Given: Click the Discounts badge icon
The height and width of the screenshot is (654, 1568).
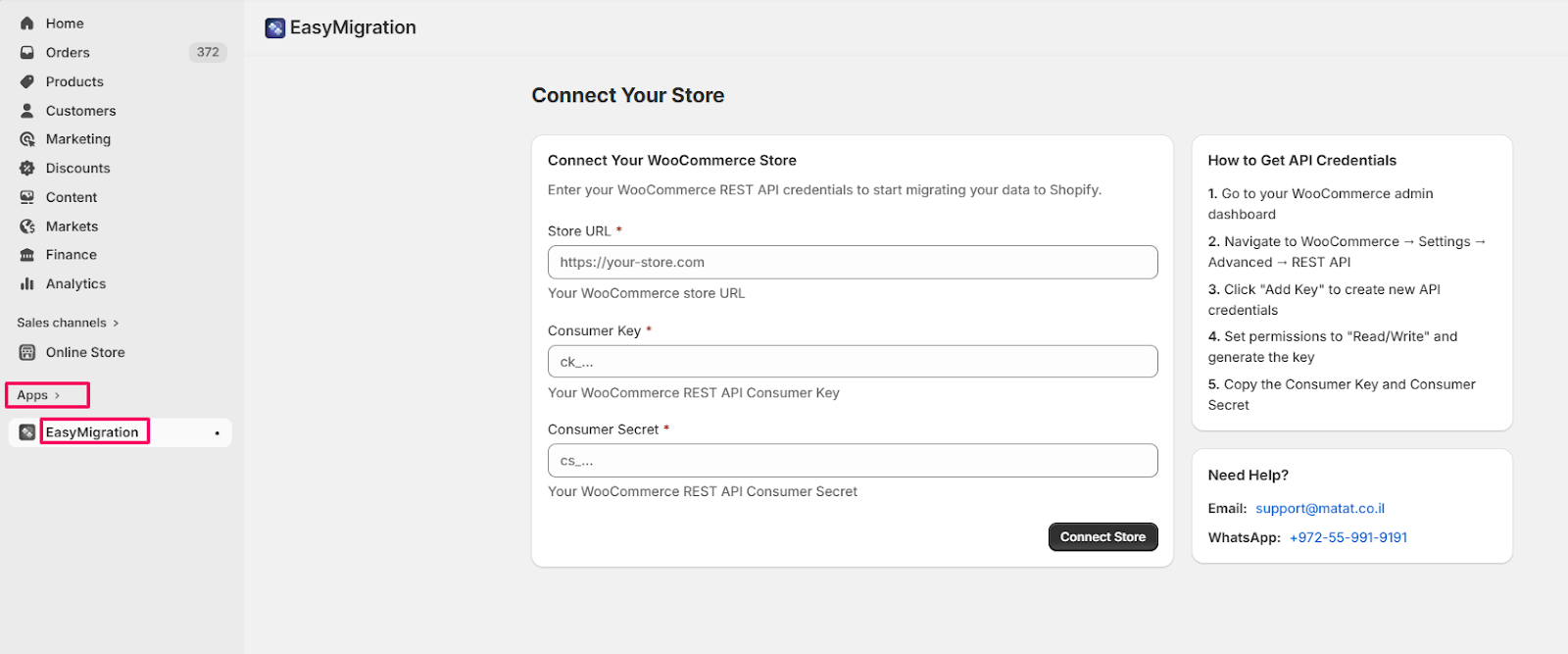Looking at the screenshot, I should tap(27, 169).
